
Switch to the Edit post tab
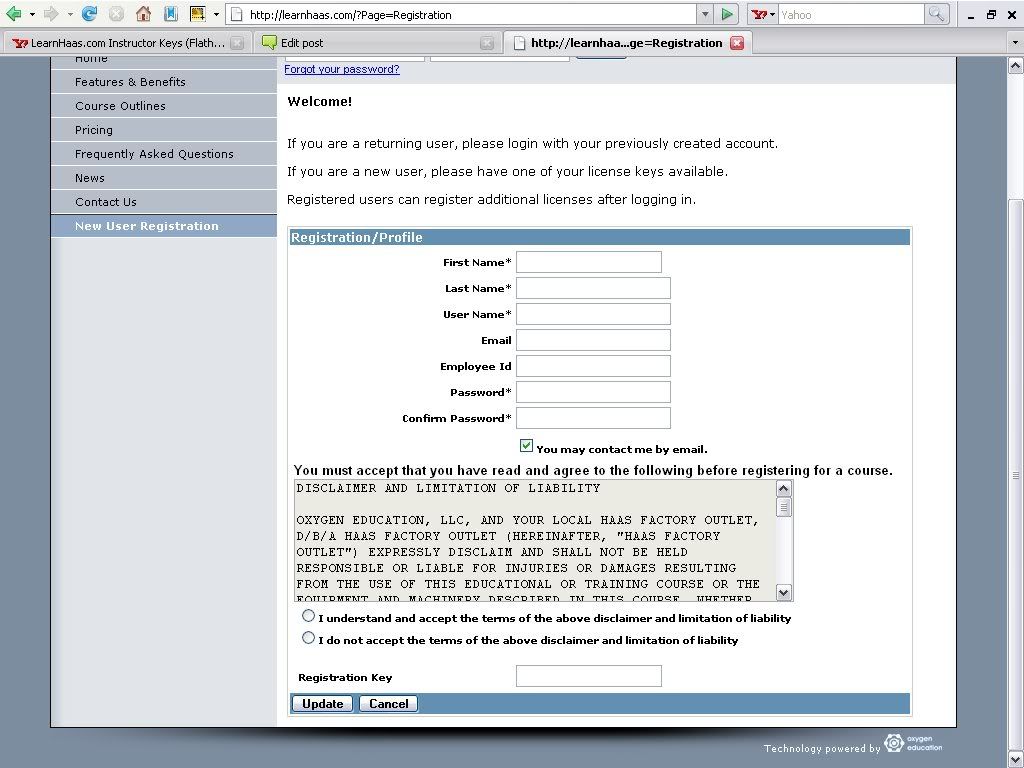(377, 43)
